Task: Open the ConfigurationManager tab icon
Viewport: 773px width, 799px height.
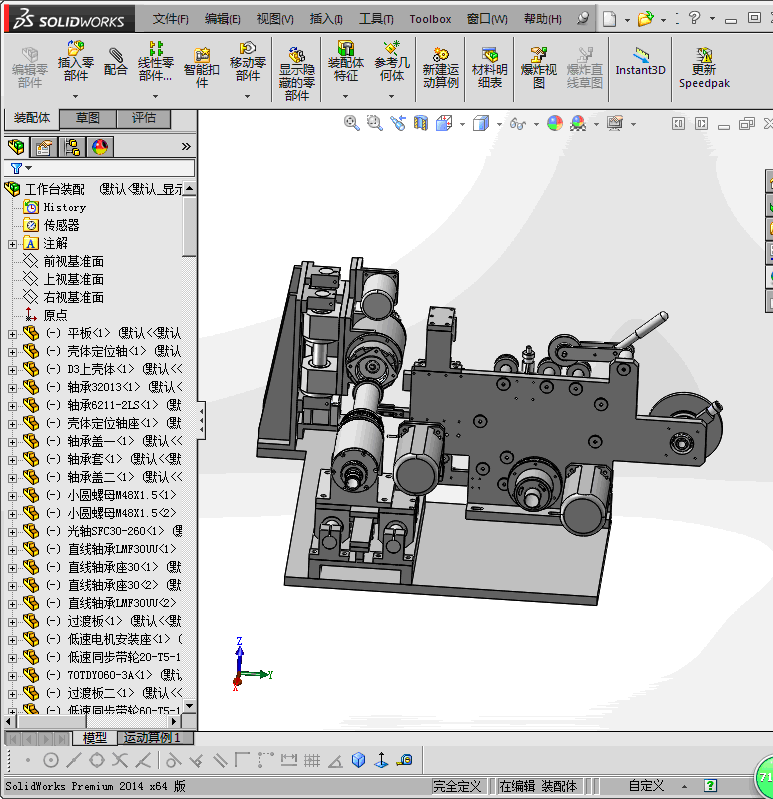Action: [x=72, y=147]
